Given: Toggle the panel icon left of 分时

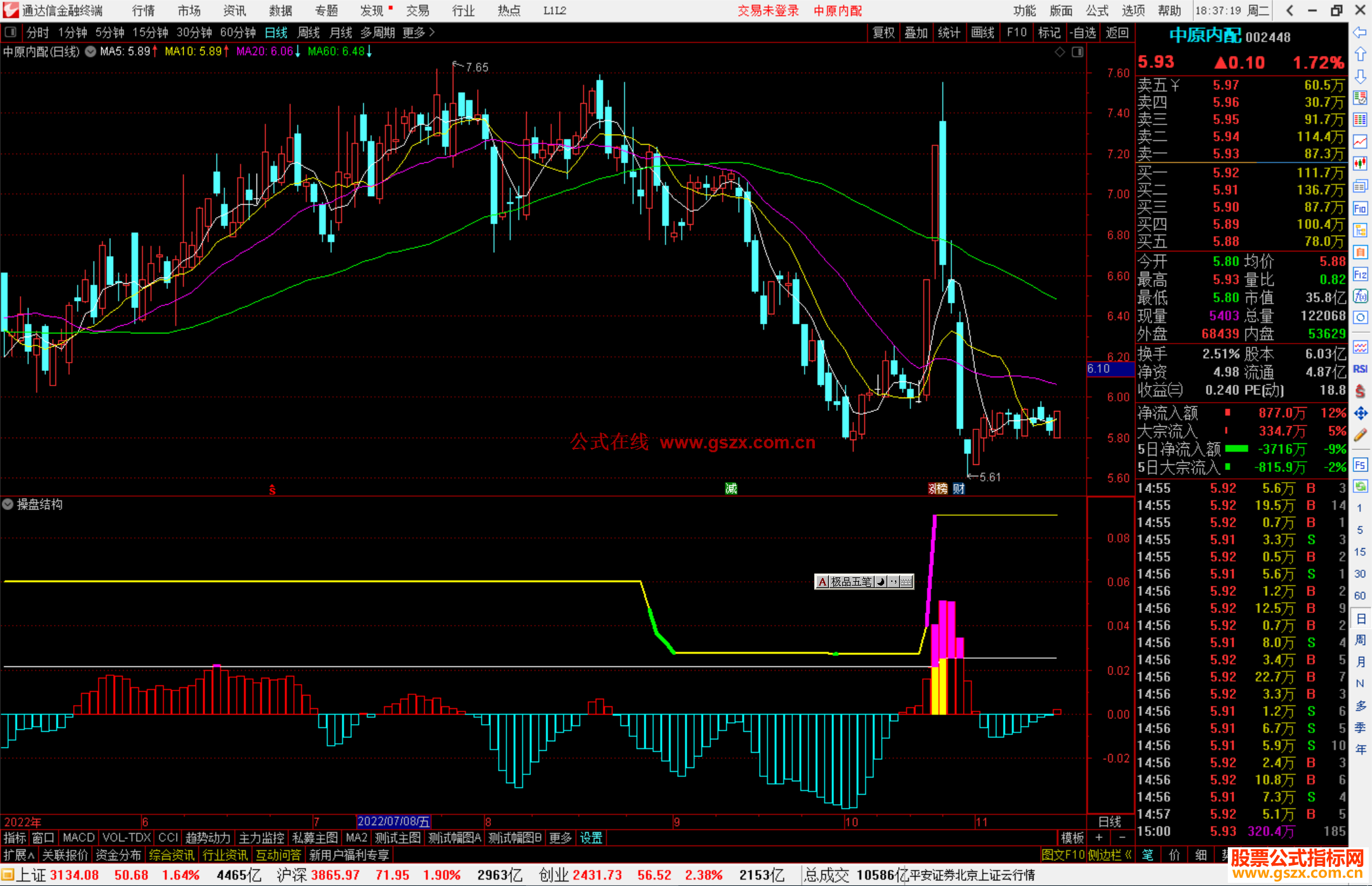Looking at the screenshot, I should (x=11, y=32).
